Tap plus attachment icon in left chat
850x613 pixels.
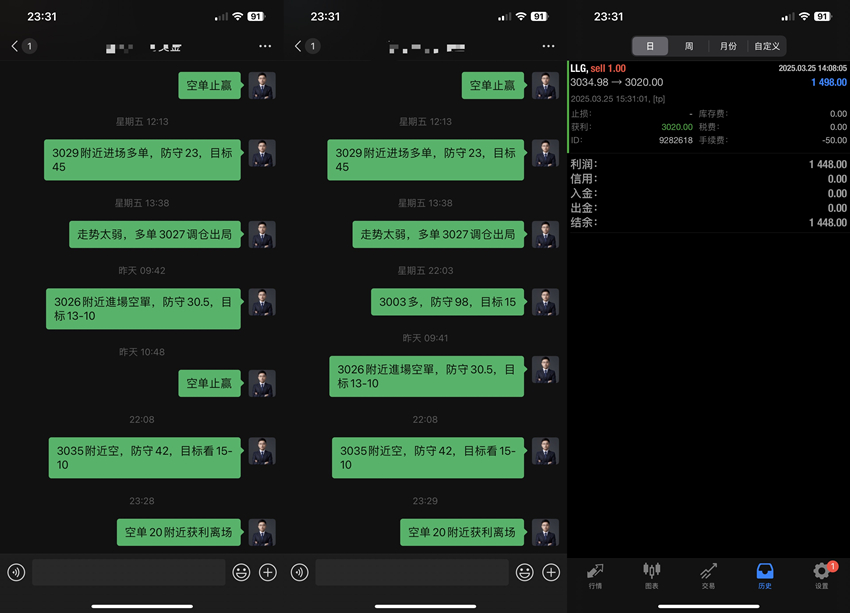coord(268,572)
